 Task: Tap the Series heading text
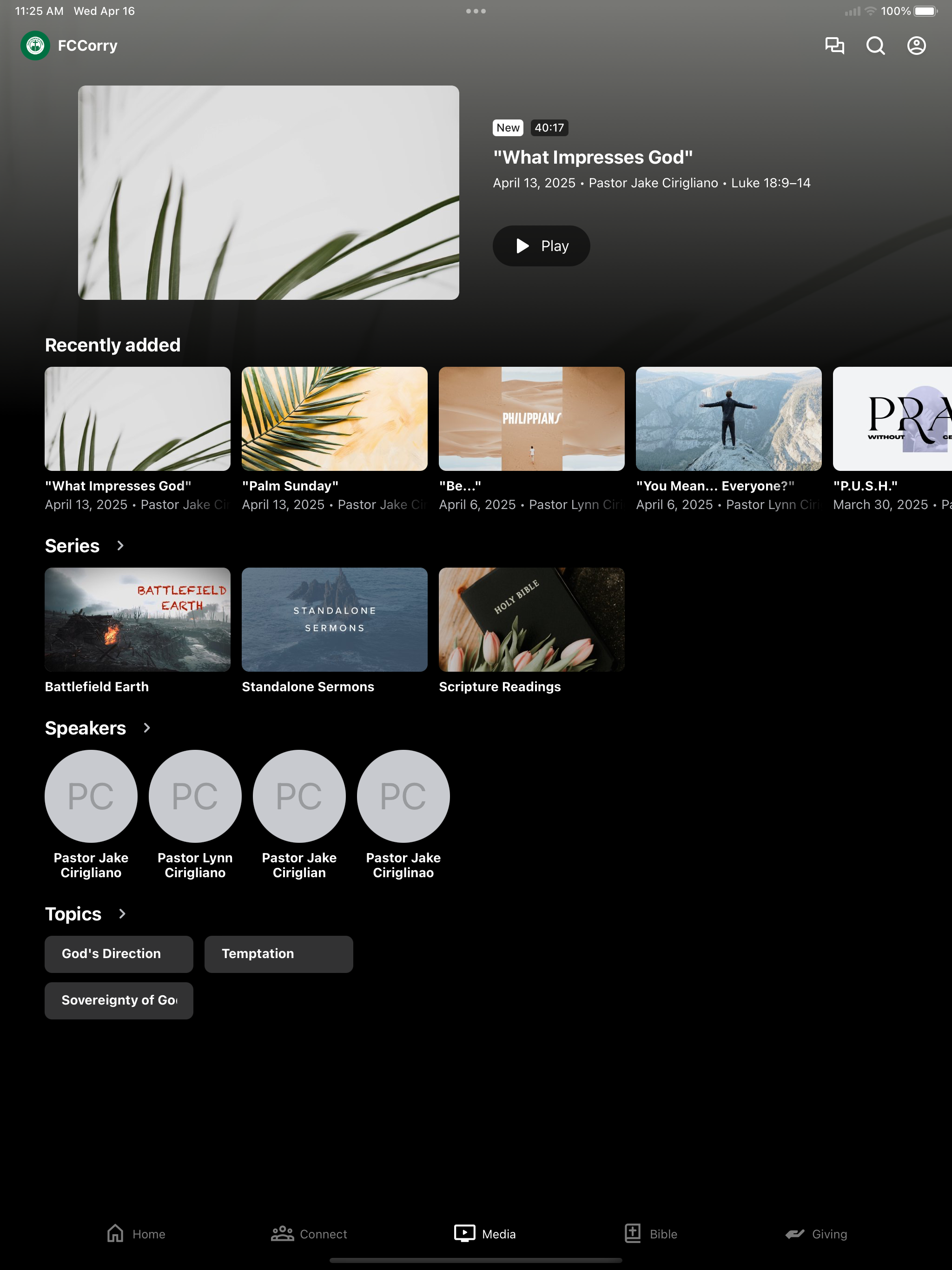73,545
